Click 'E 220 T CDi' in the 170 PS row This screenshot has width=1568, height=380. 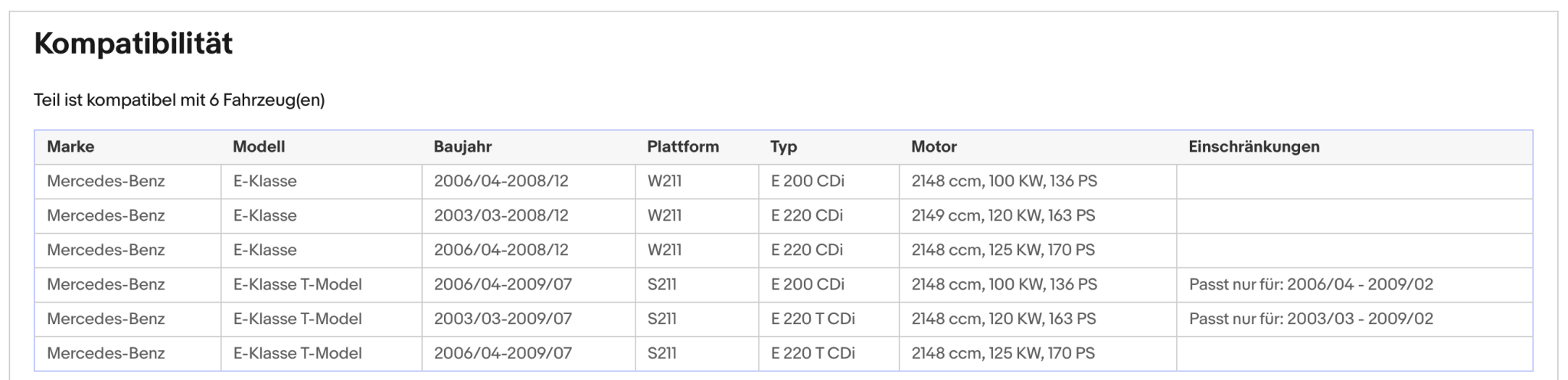click(x=813, y=353)
